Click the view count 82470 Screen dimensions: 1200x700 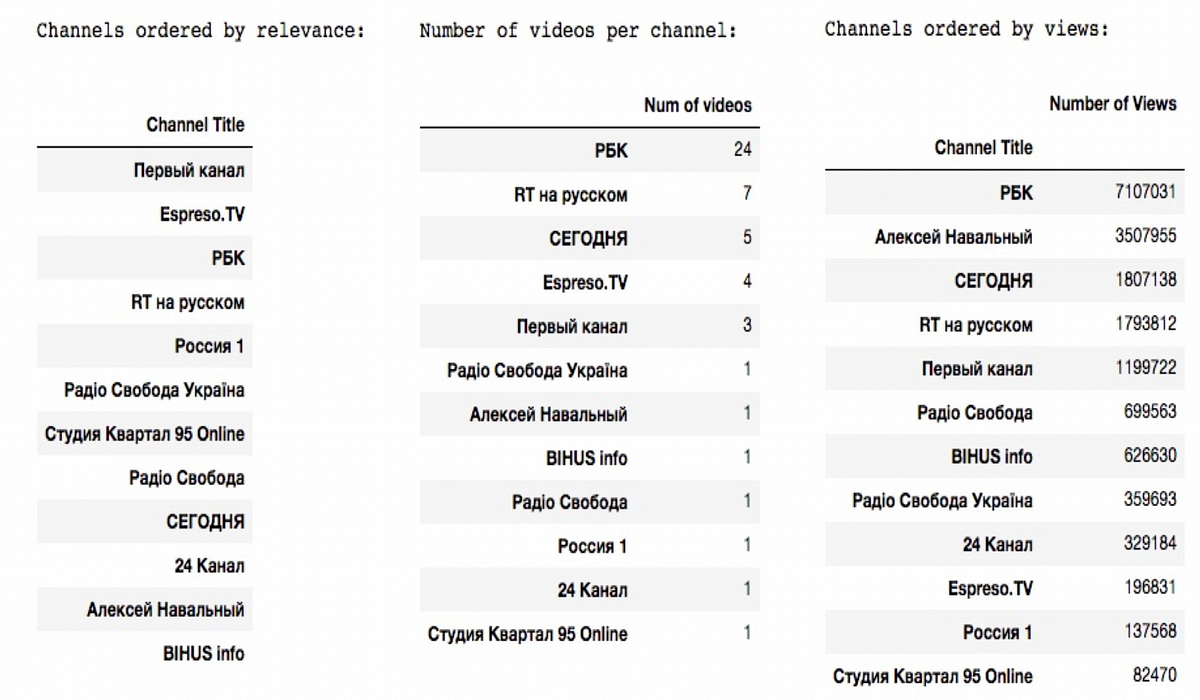click(x=1153, y=675)
